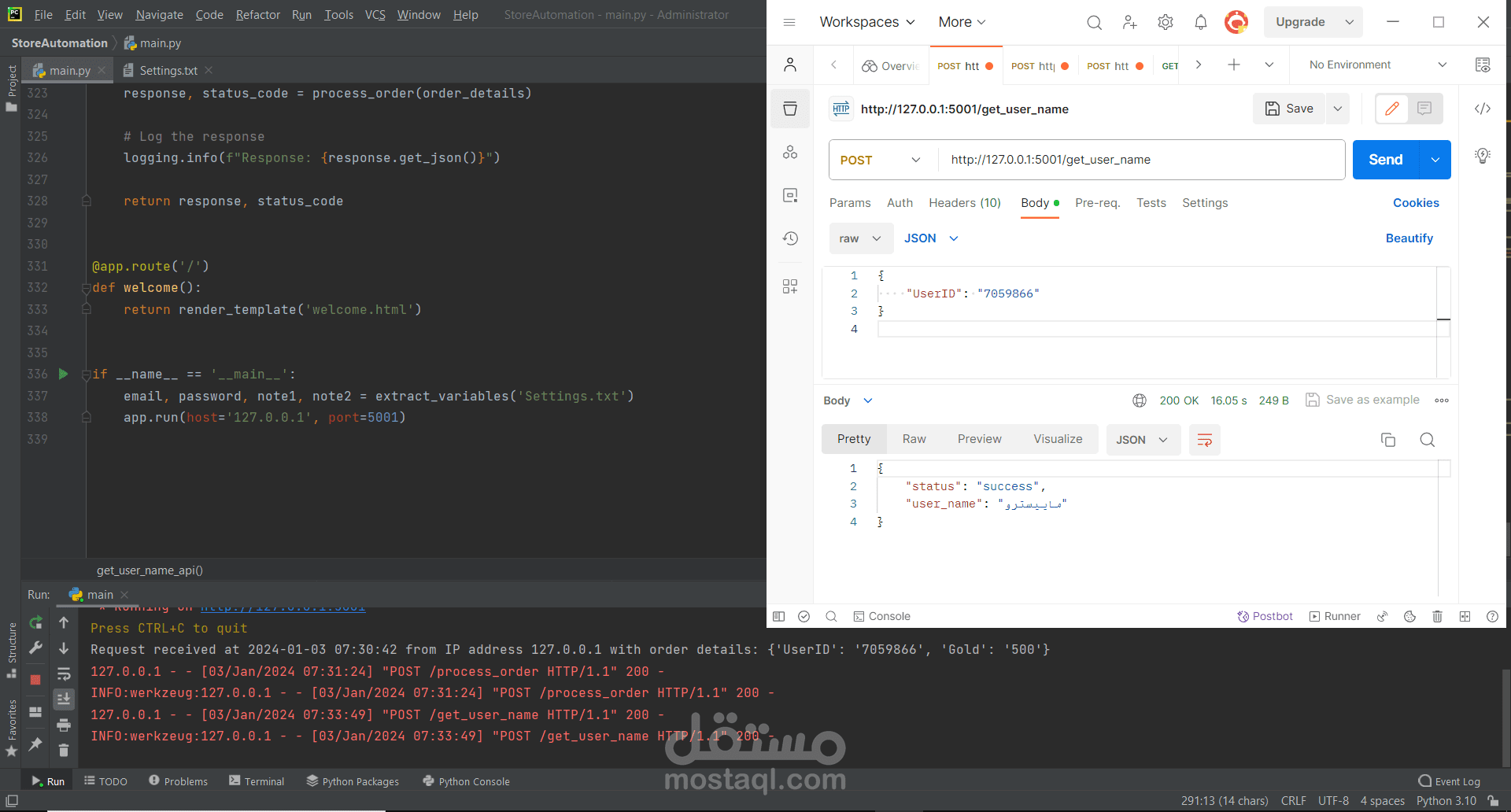Copy the response body with copy icon

(x=1388, y=440)
